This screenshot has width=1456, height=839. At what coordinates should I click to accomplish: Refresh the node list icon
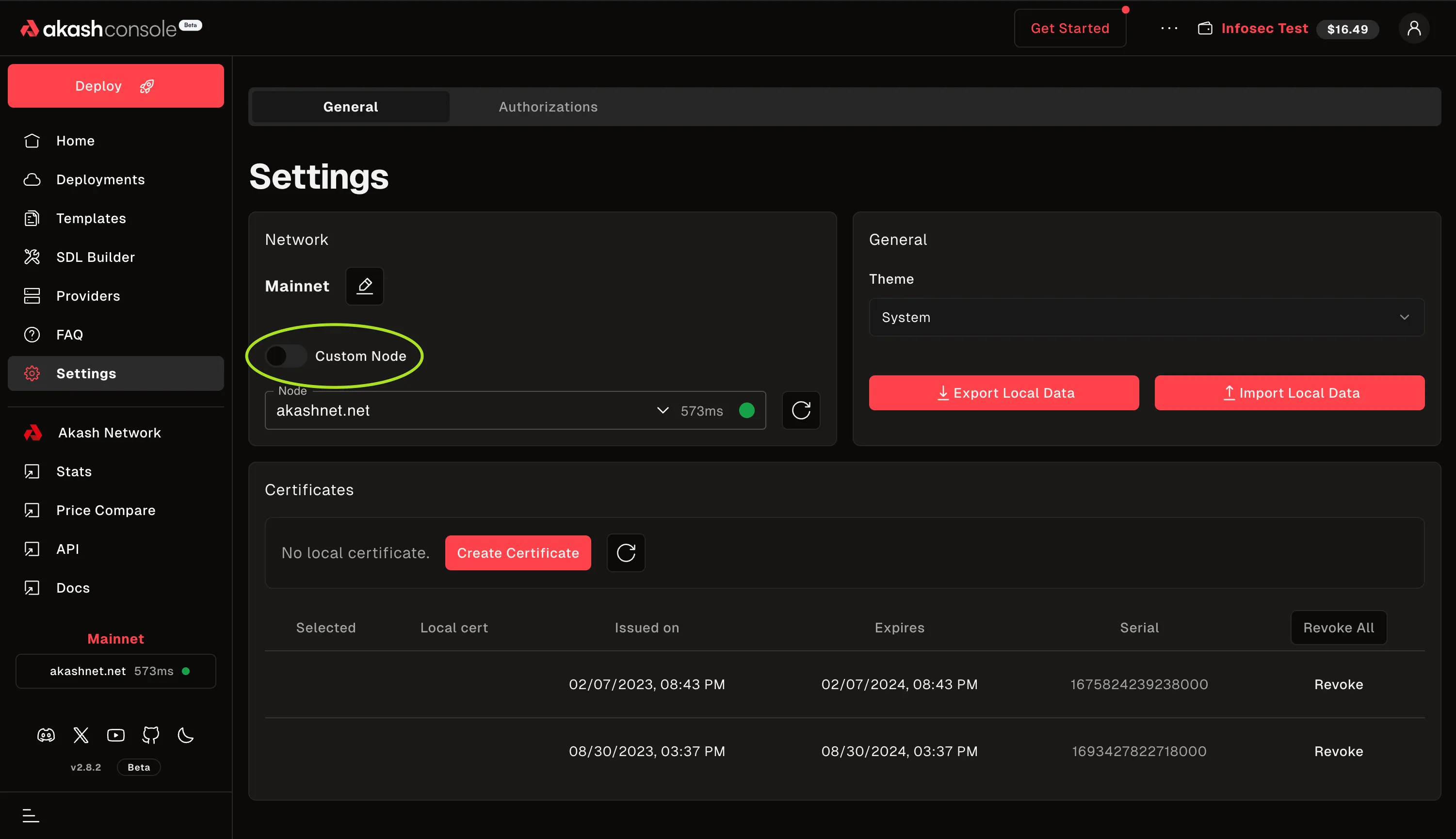[801, 410]
